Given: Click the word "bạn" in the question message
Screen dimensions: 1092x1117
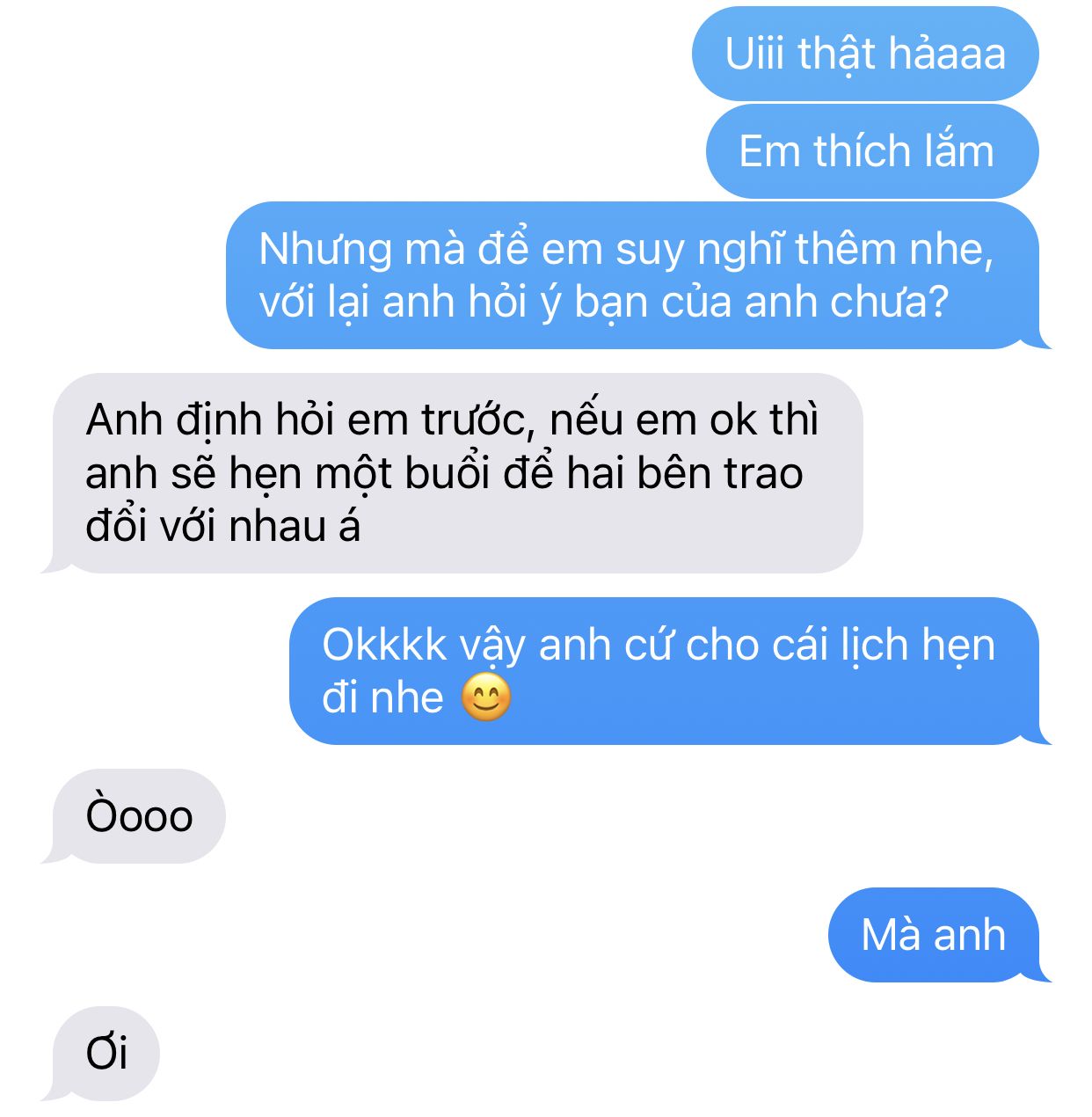Looking at the screenshot, I should point(611,303).
